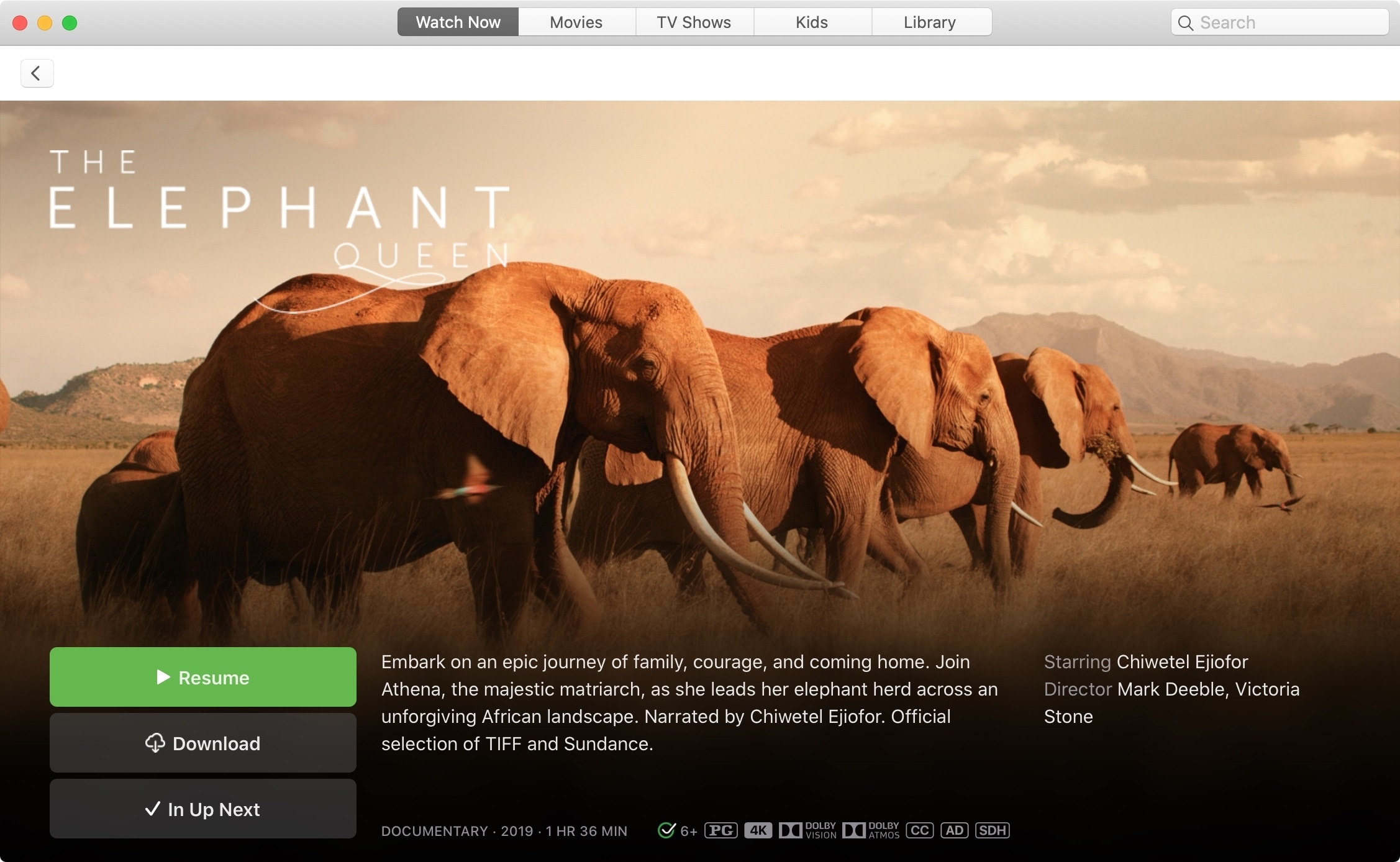Switch to the Watch Now tab
This screenshot has width=1400, height=862.
click(458, 22)
